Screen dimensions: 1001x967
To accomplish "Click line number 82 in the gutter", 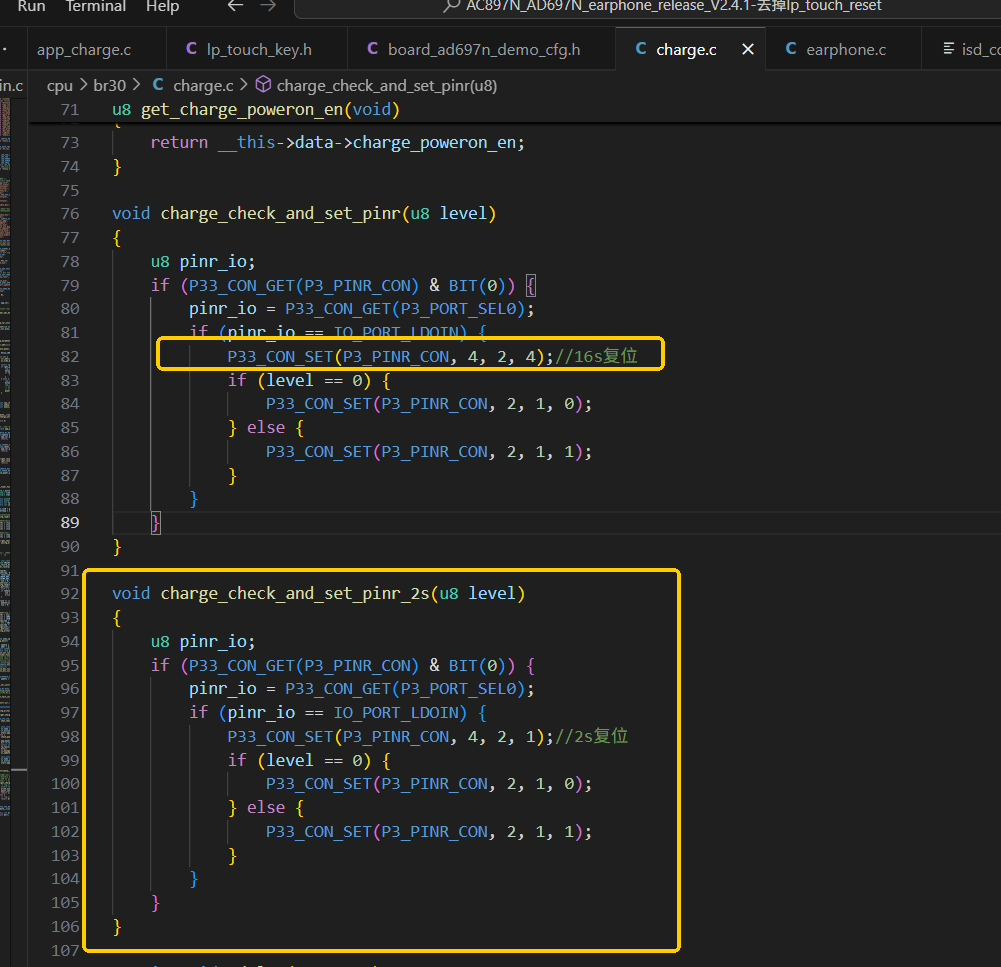I will (70, 357).
